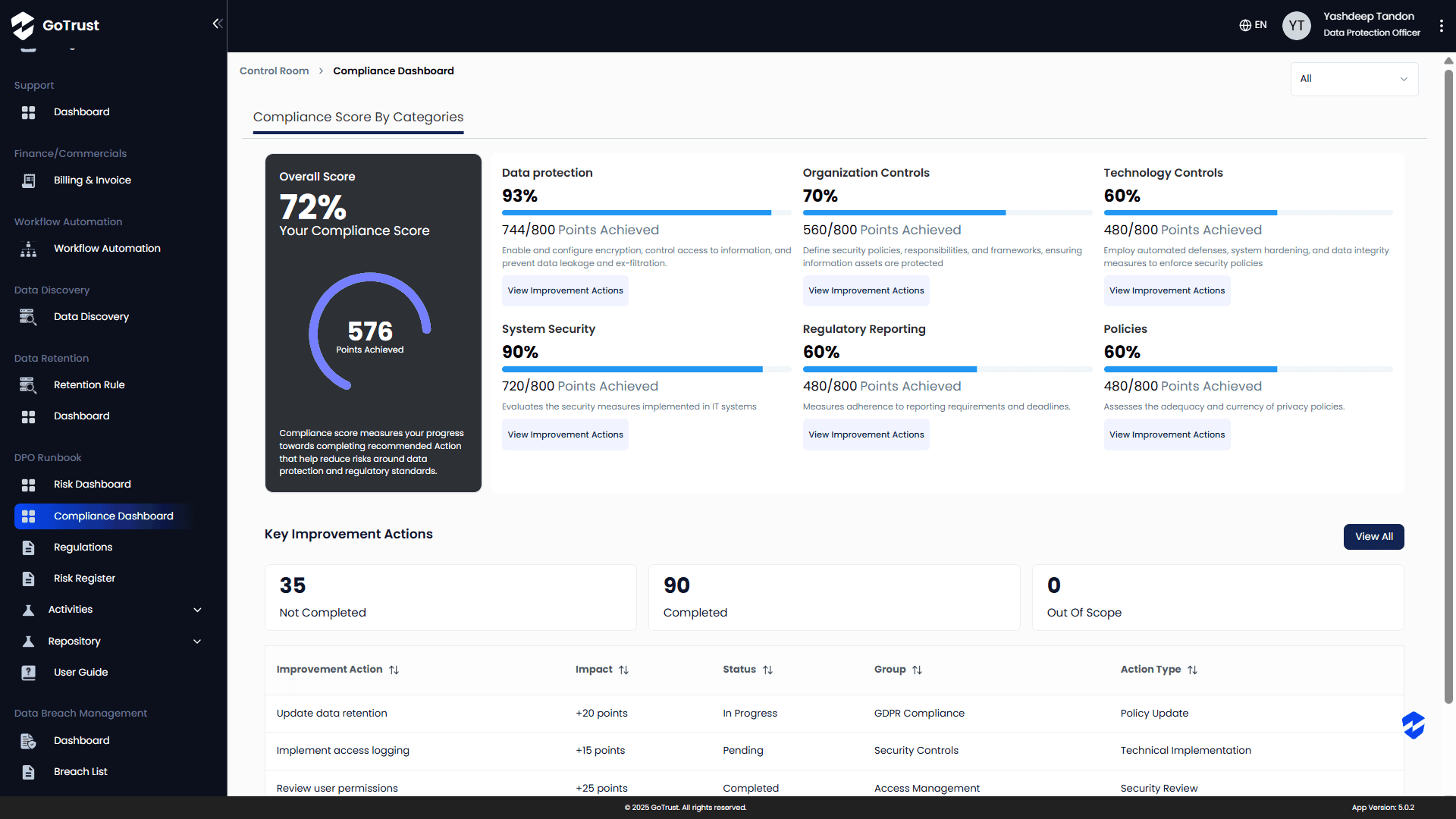The image size is (1456, 819).
Task: Go to Control Room breadcrumb link
Action: click(x=275, y=71)
